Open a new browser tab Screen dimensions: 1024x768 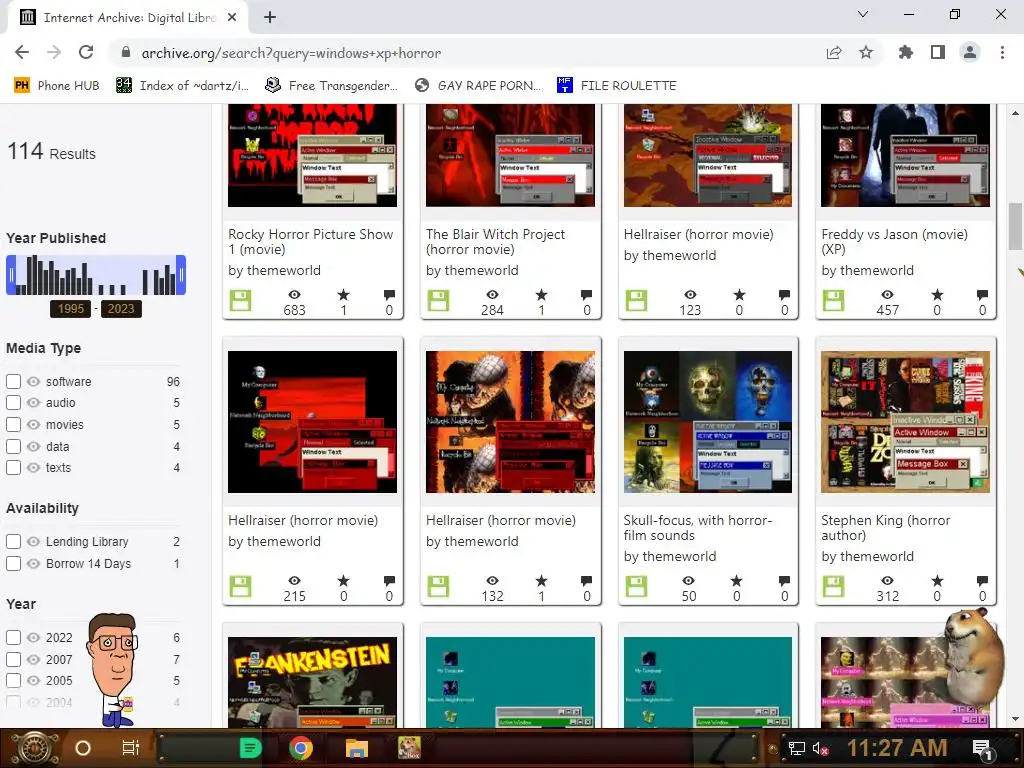270,17
